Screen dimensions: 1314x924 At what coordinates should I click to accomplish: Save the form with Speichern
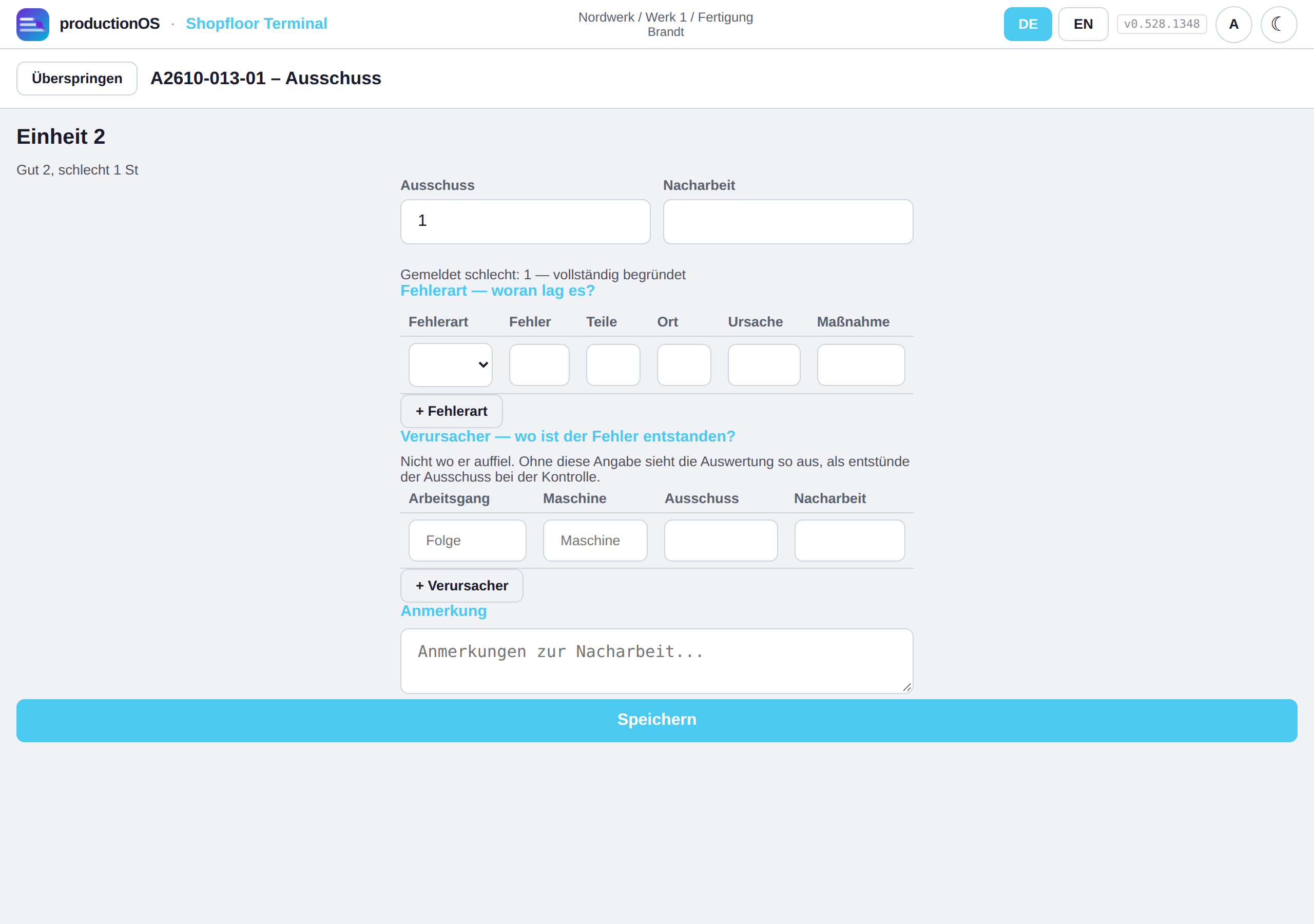[x=656, y=720]
